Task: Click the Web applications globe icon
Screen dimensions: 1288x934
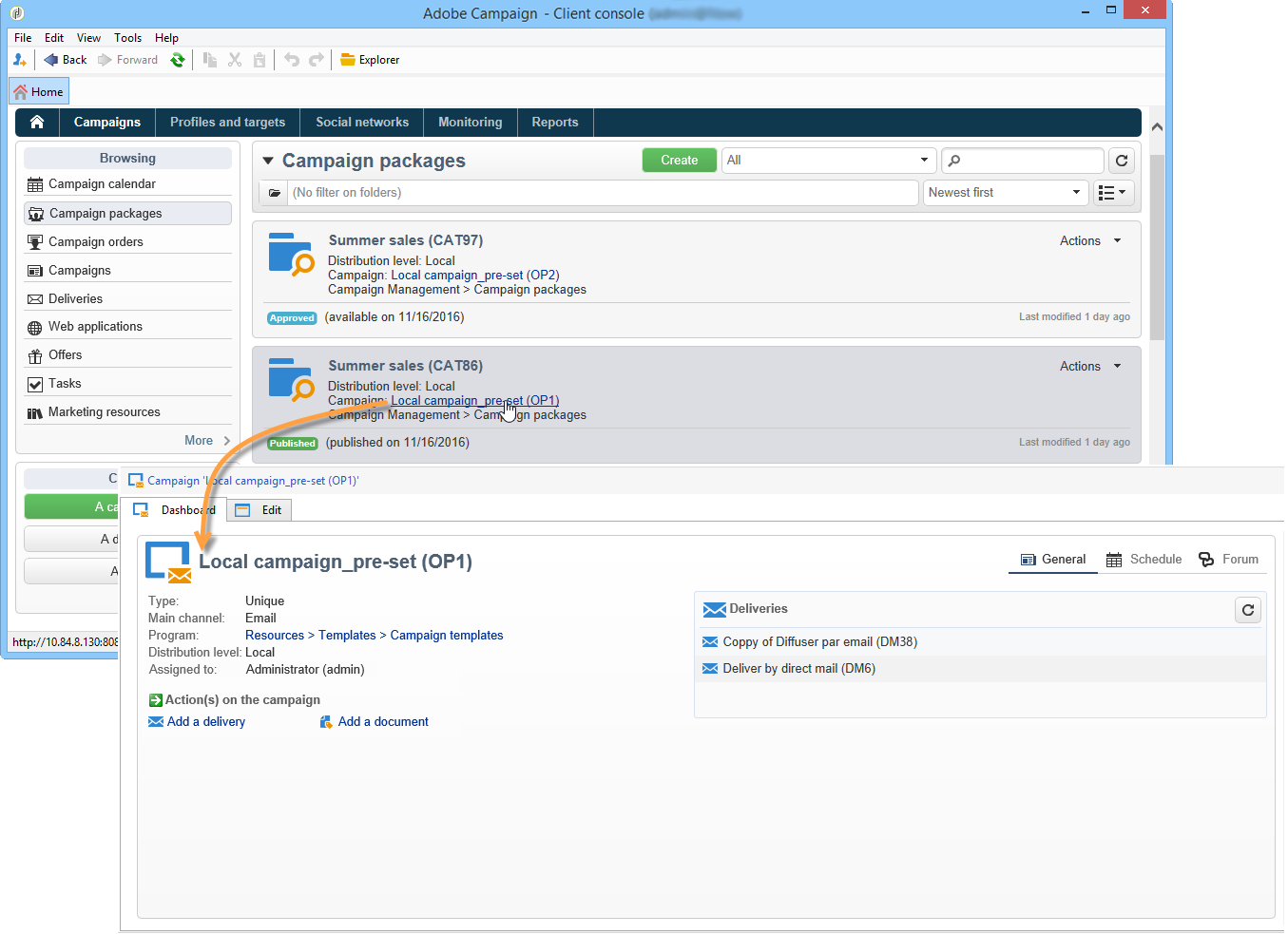Action: 35,327
